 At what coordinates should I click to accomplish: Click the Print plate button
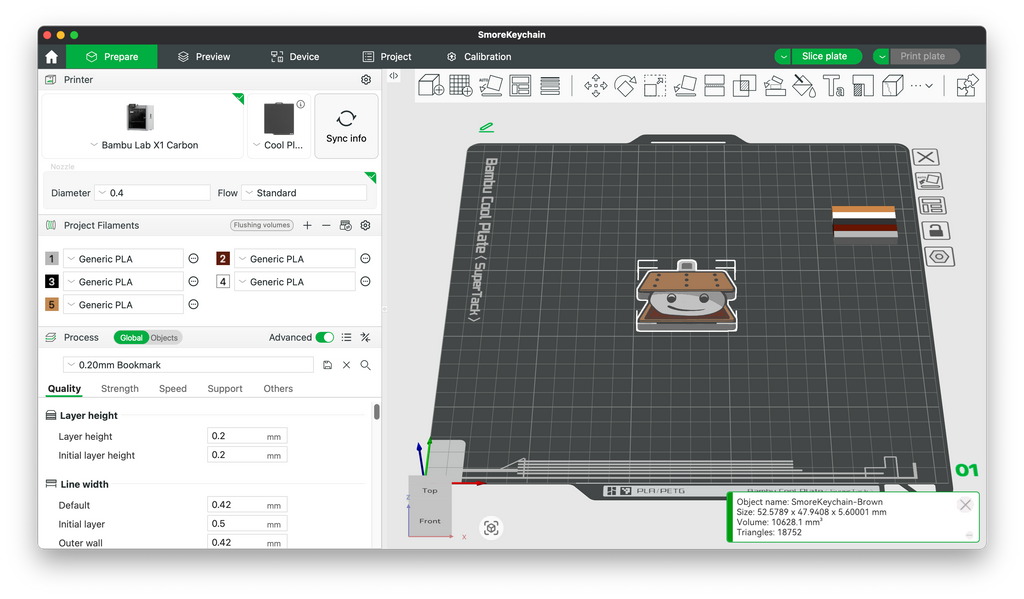click(x=925, y=57)
